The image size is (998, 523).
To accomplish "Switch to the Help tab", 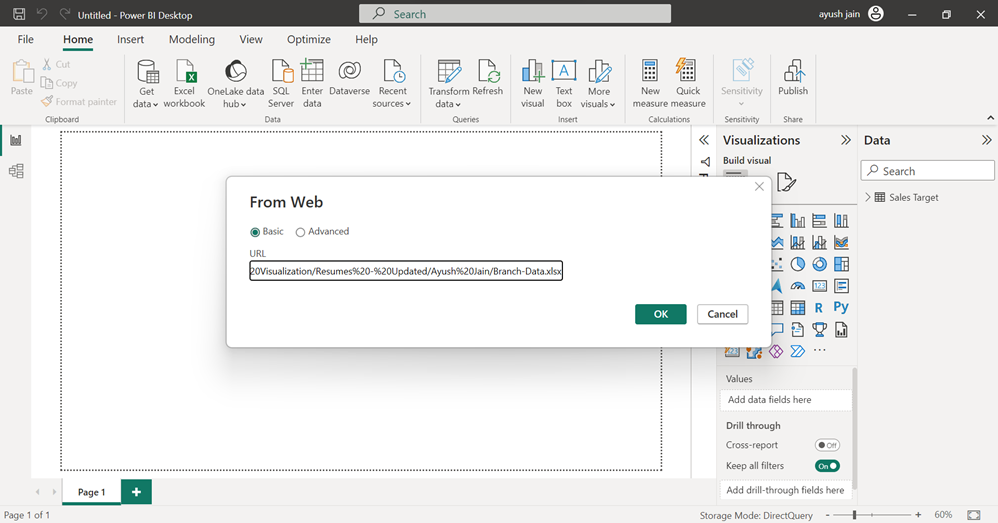I will coord(366,39).
